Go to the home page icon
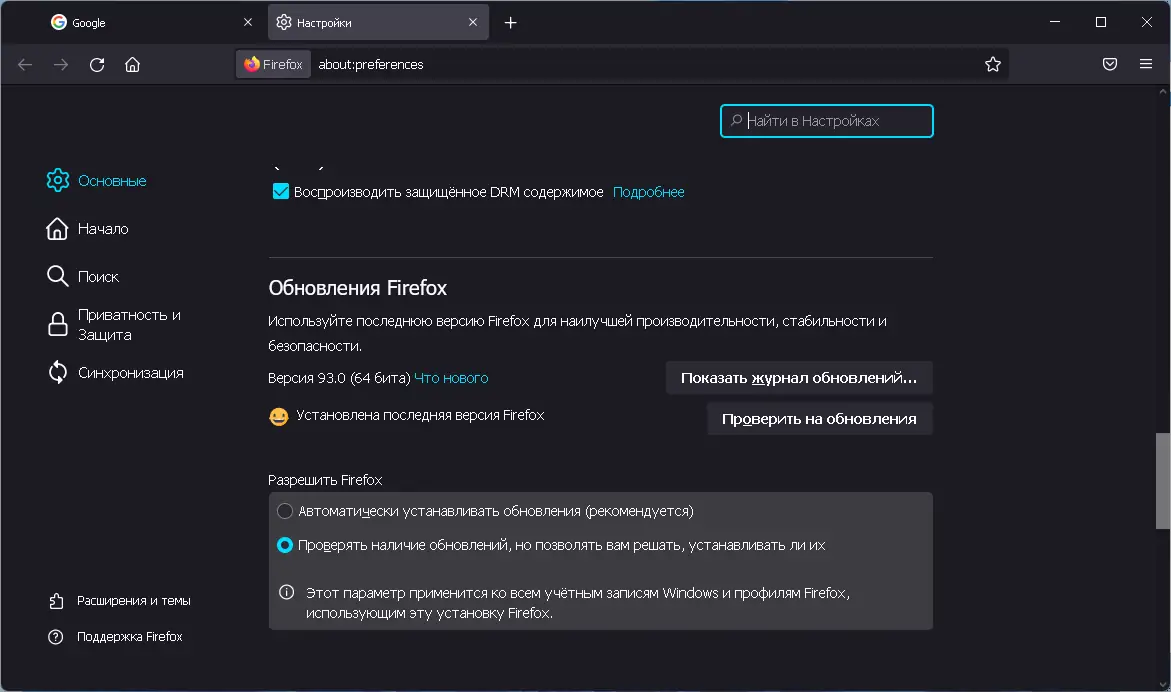 click(132, 65)
